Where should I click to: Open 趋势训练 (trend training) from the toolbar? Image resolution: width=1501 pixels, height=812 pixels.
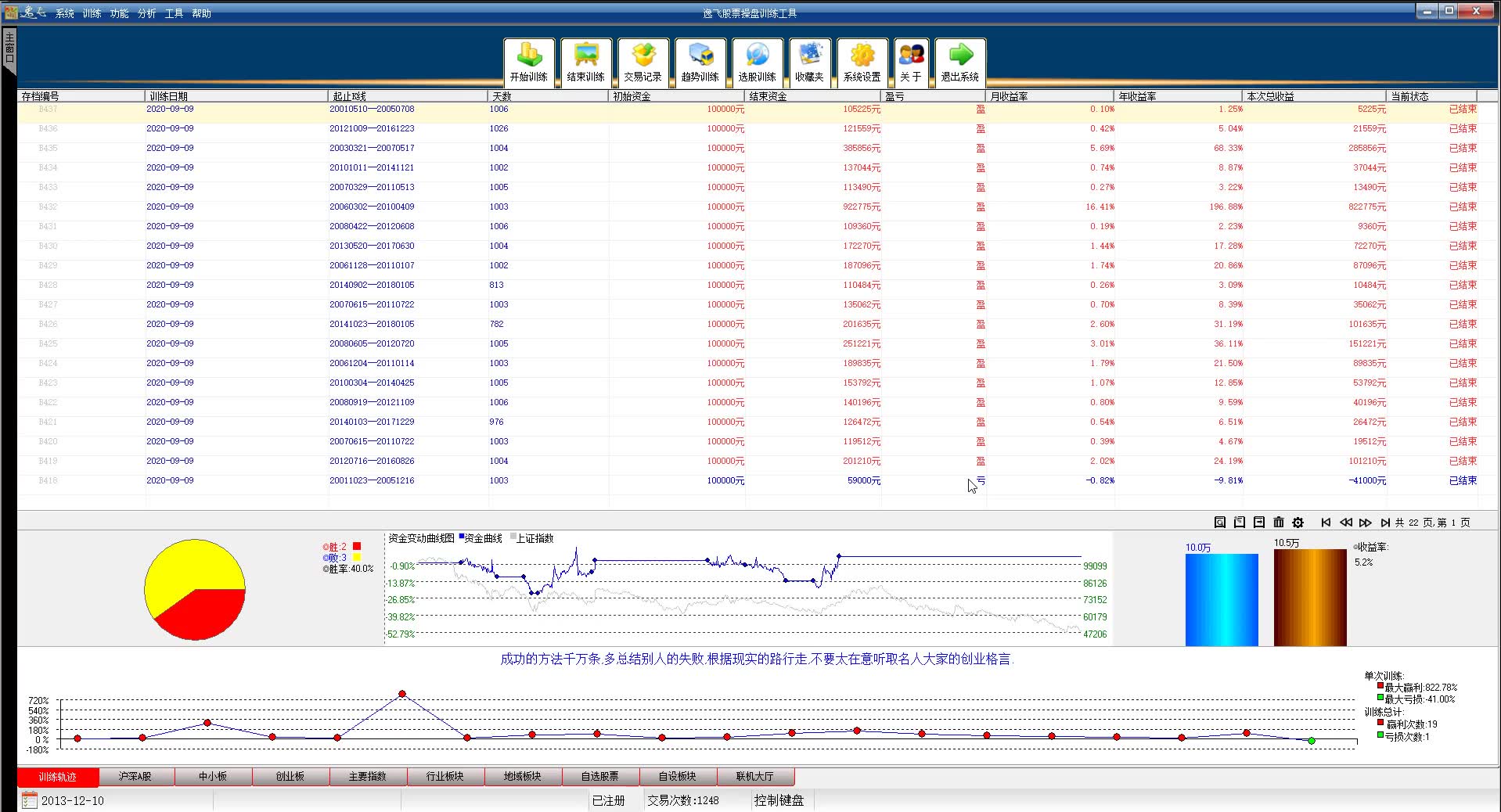point(700,62)
